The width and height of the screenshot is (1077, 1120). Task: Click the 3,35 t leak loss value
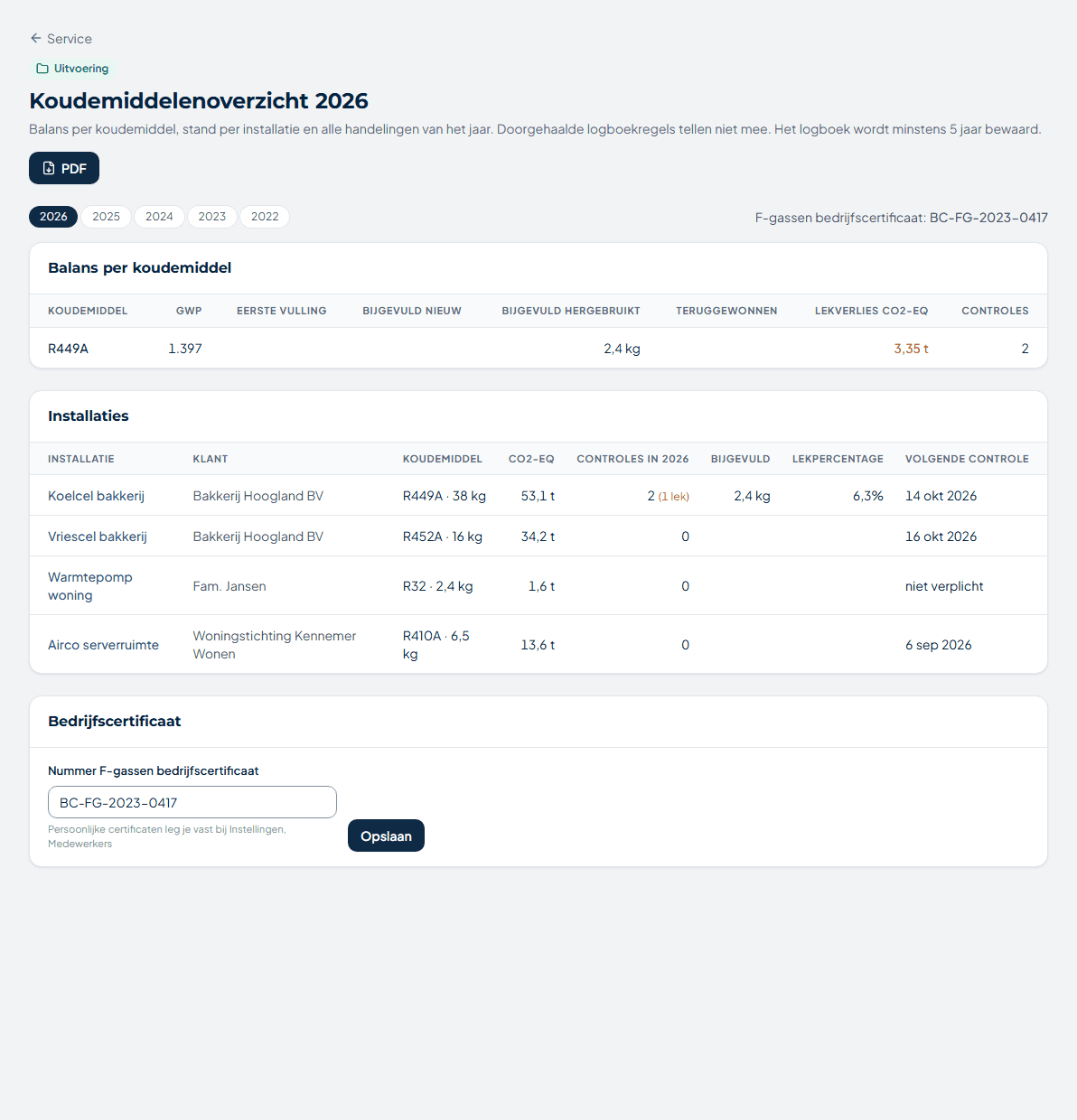pos(911,349)
